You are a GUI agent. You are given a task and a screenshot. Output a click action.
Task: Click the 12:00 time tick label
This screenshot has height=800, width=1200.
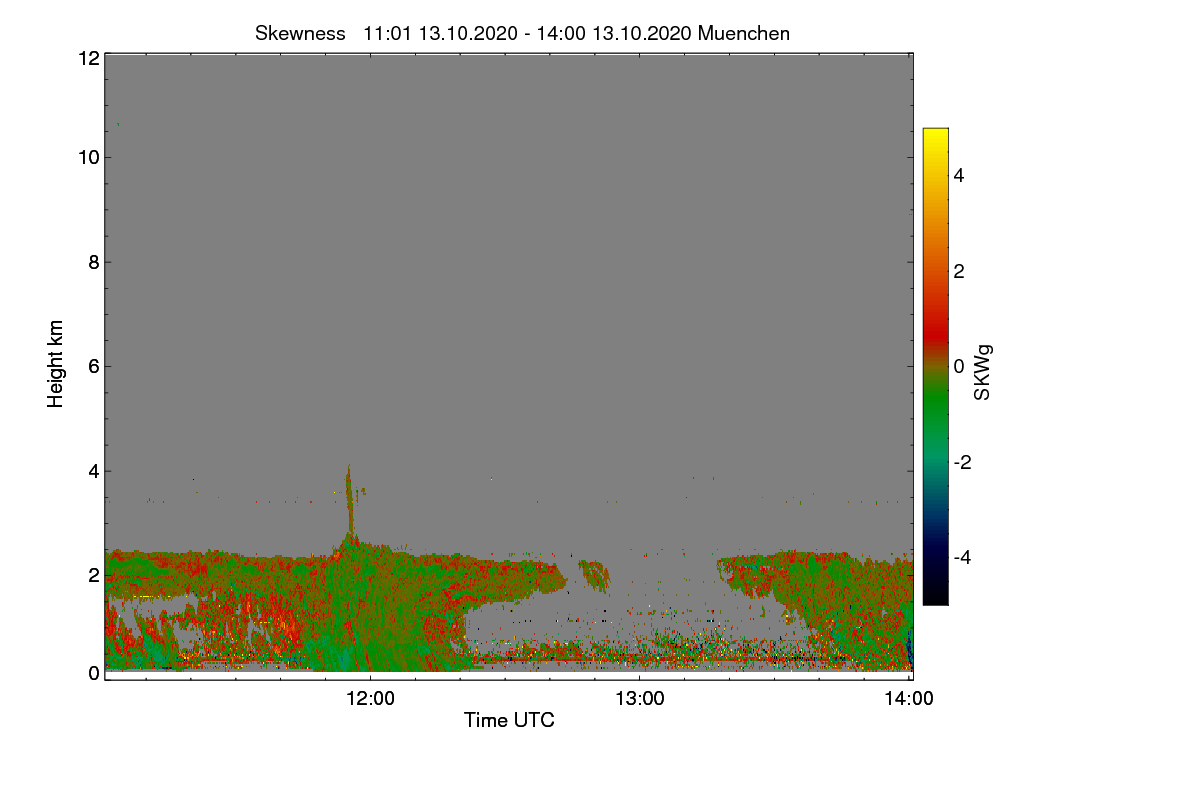[370, 698]
